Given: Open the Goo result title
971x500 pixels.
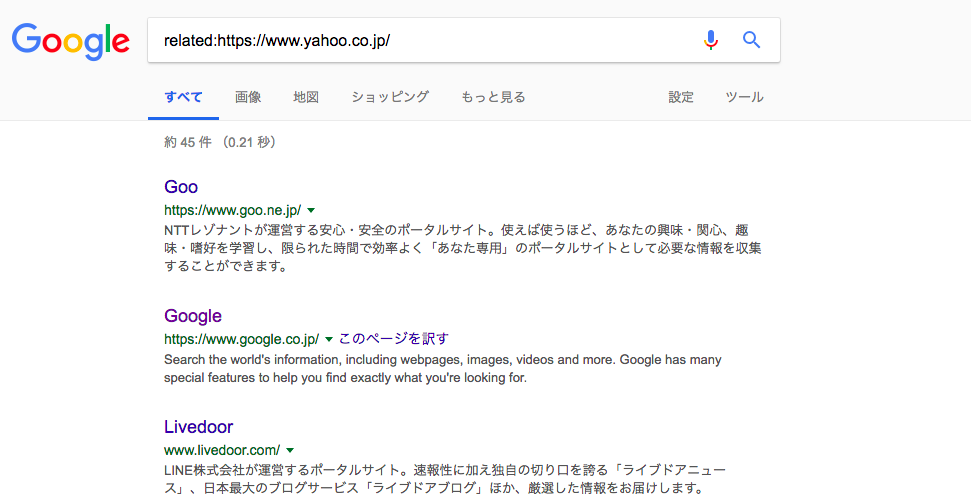Looking at the screenshot, I should [x=181, y=186].
